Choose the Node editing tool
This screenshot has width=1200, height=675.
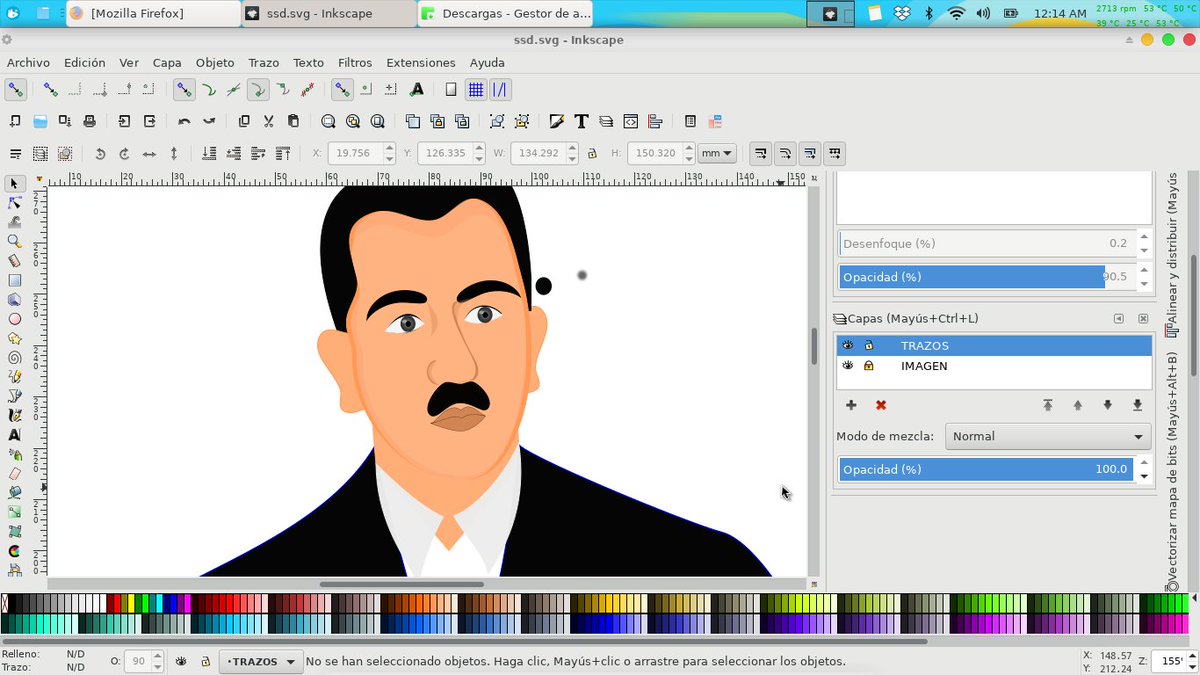point(14,203)
